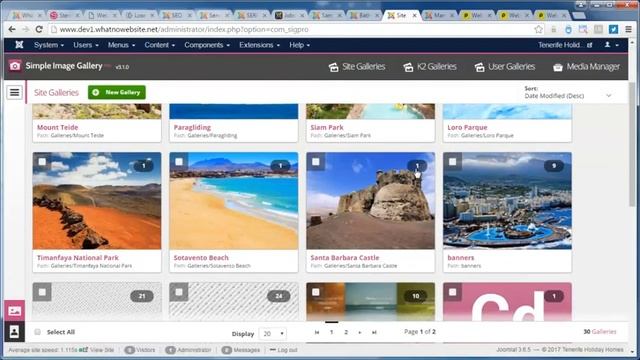Select Santa Barbara Castle gallery checkbox
The width and height of the screenshot is (640, 360).
pyautogui.click(x=316, y=162)
